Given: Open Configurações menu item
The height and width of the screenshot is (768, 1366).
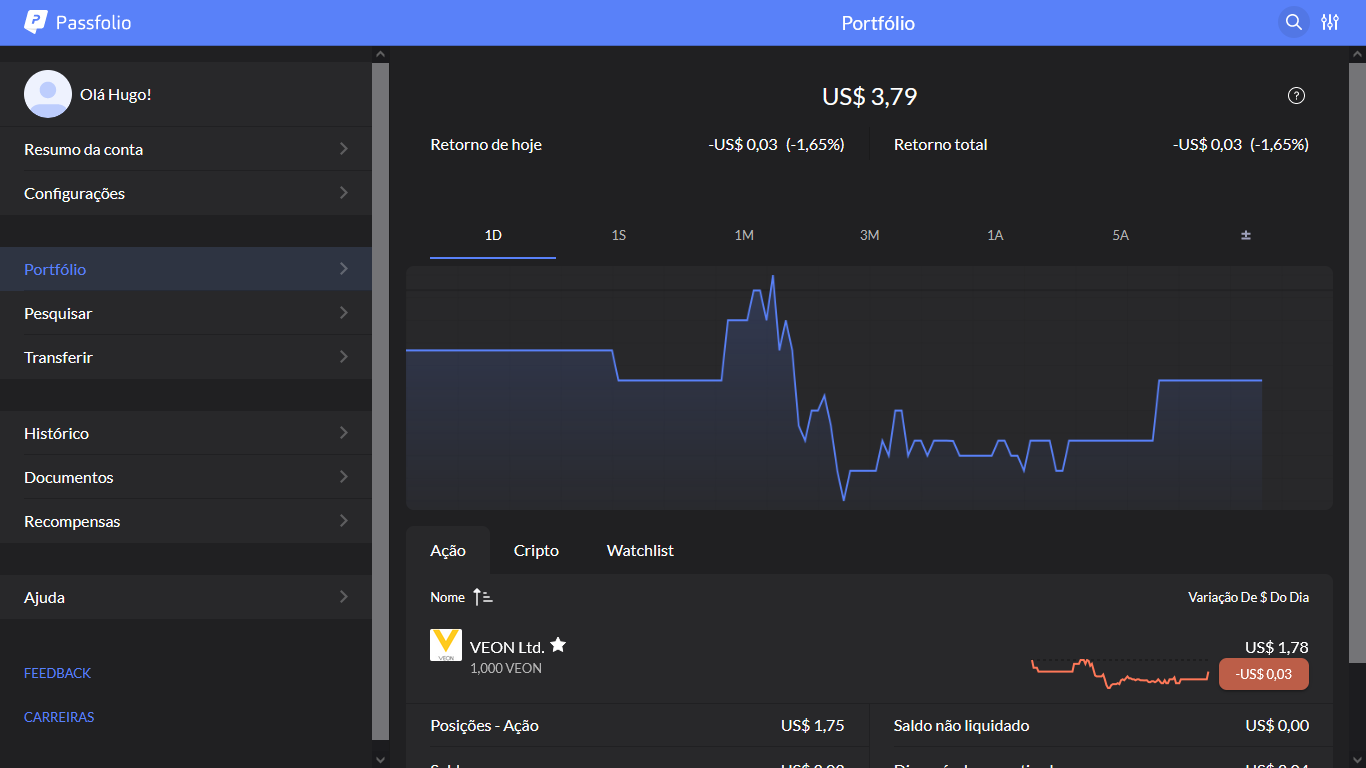Looking at the screenshot, I should pos(186,193).
